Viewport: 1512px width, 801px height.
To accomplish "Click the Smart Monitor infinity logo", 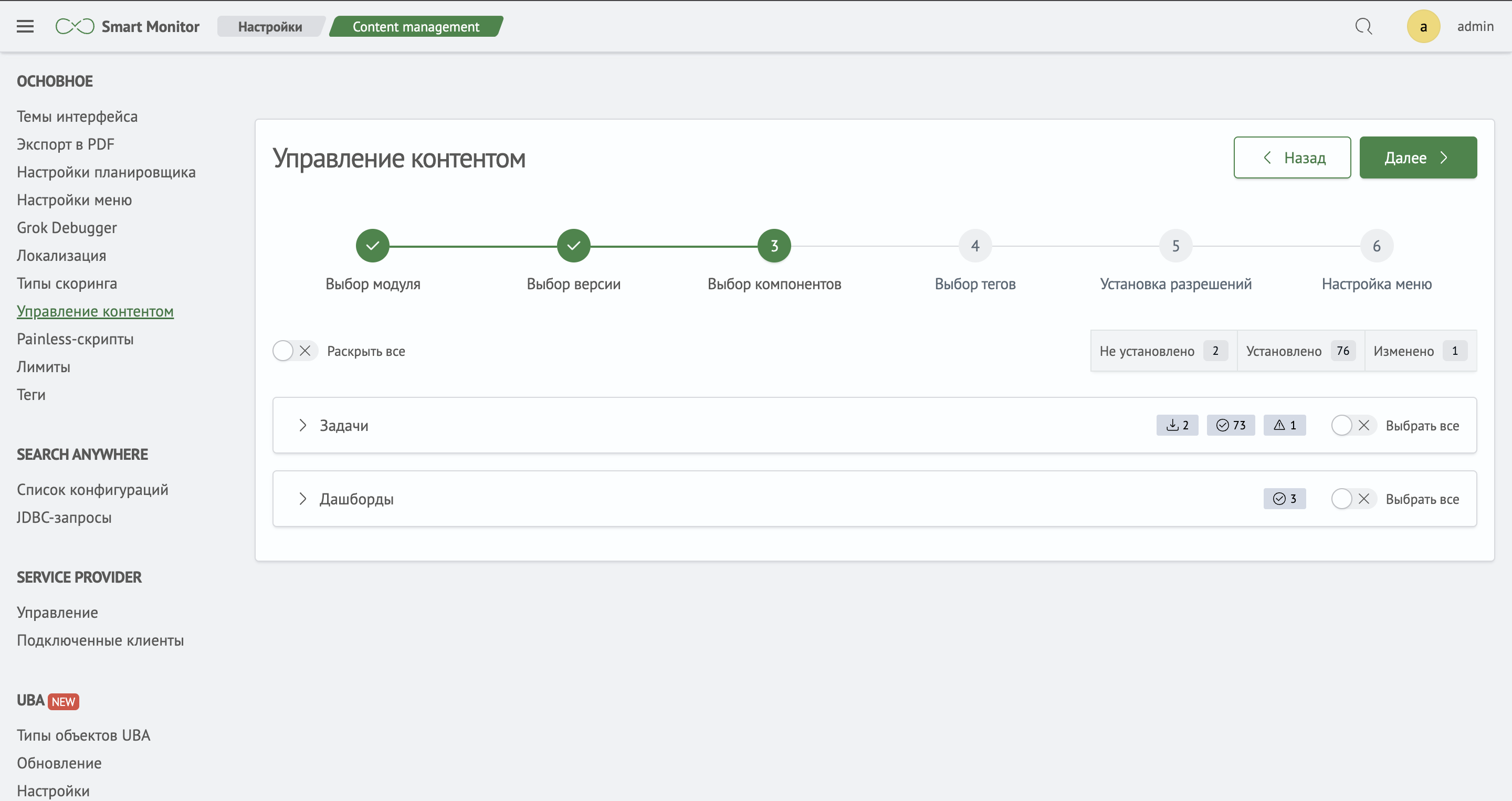I will coord(75,26).
